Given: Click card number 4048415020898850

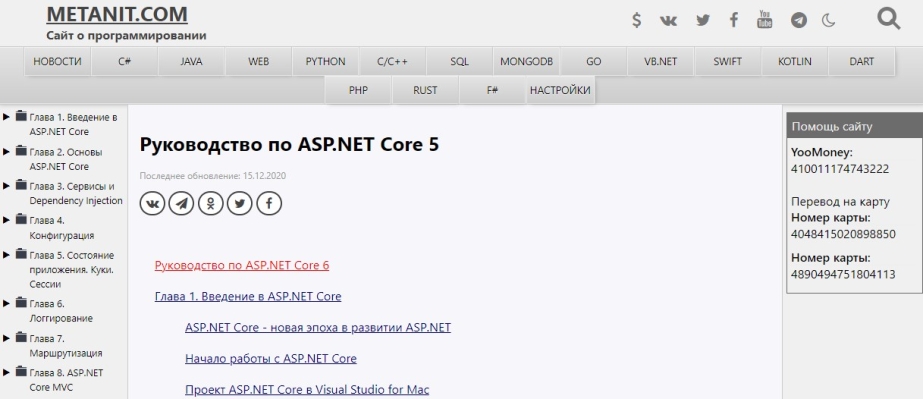Looking at the screenshot, I should tap(843, 234).
